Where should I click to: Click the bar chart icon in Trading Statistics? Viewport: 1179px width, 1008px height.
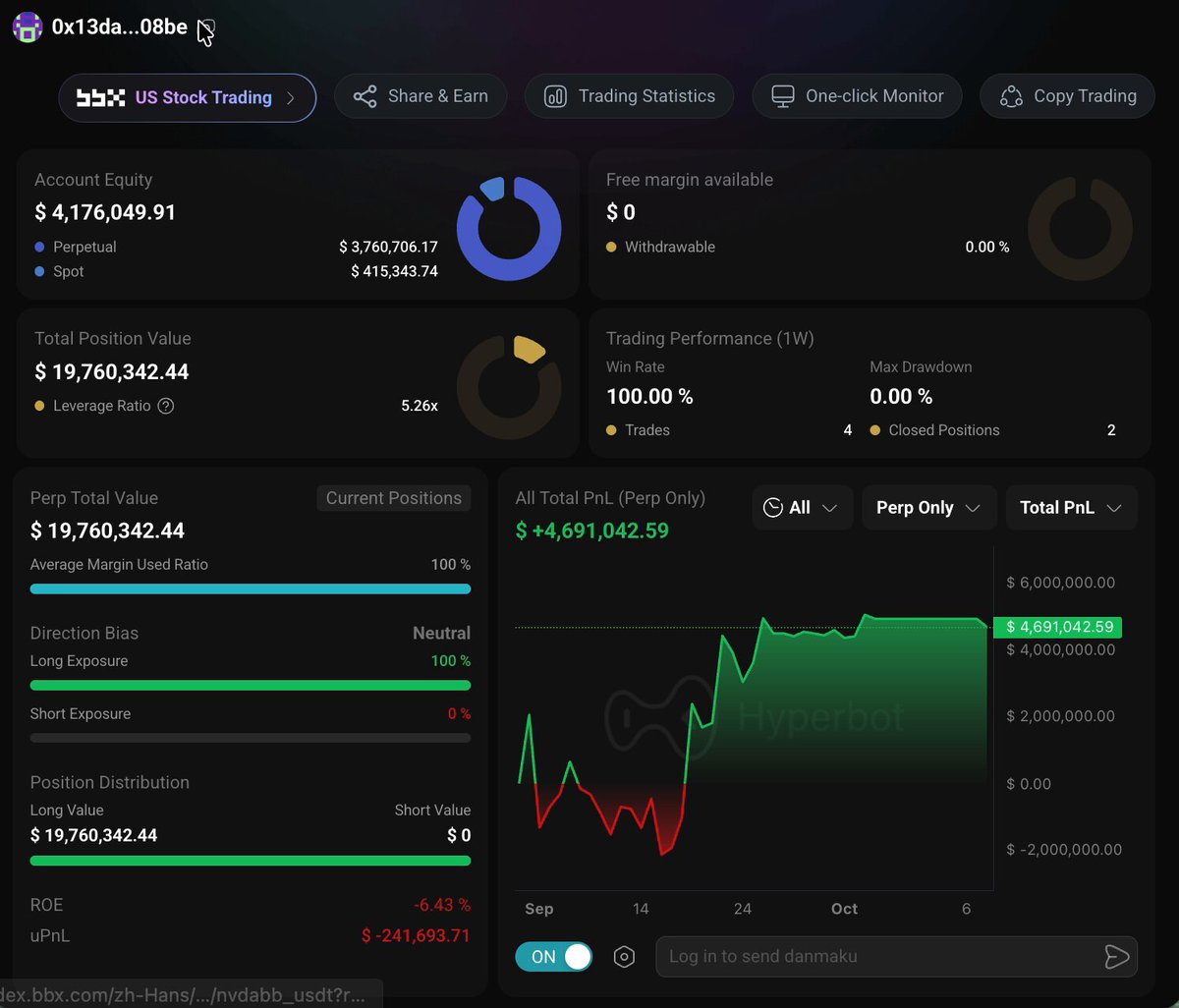pyautogui.click(x=555, y=96)
